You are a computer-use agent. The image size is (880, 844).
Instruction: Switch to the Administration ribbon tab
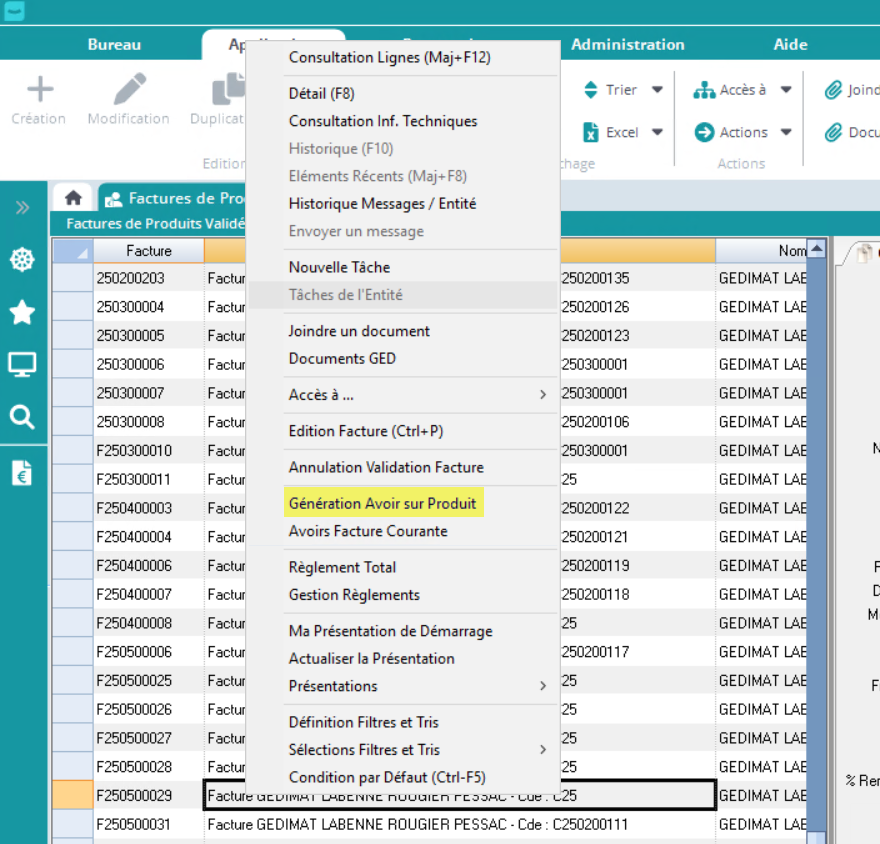[x=627, y=44]
